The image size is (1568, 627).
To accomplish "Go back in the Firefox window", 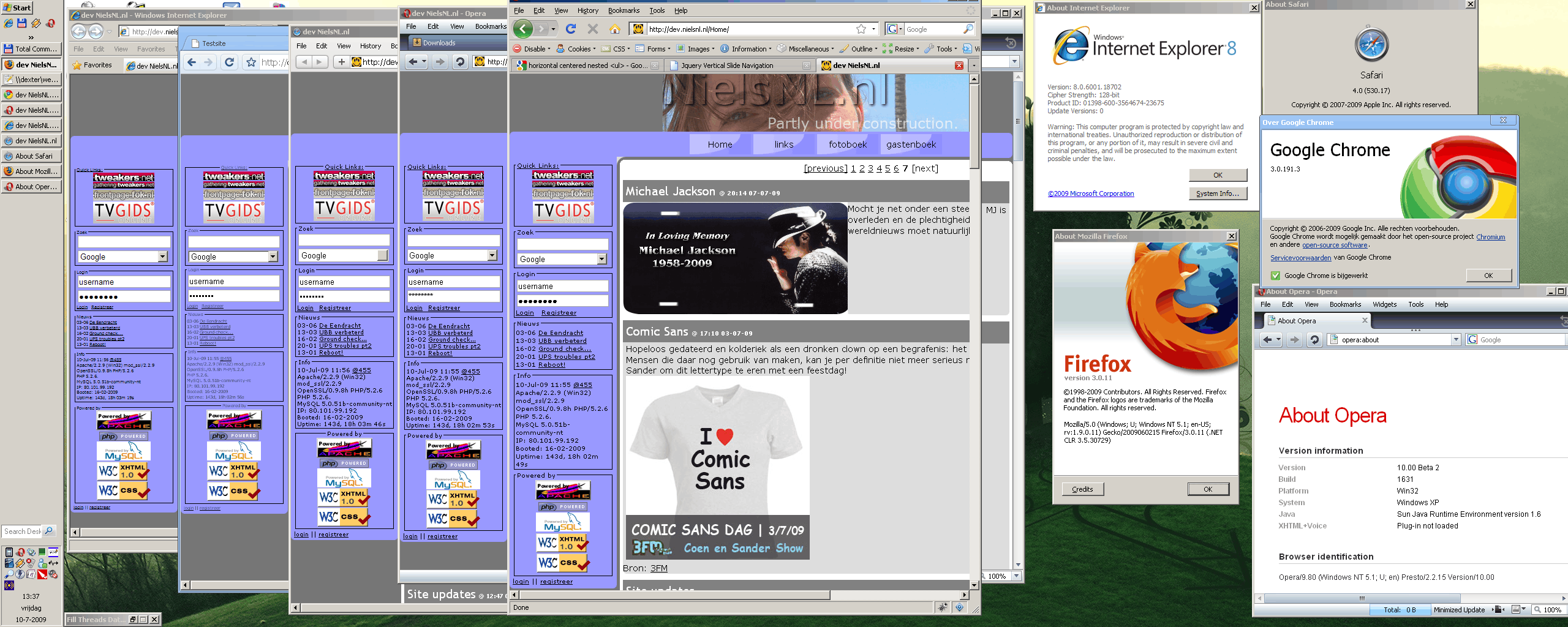I will pos(522,29).
